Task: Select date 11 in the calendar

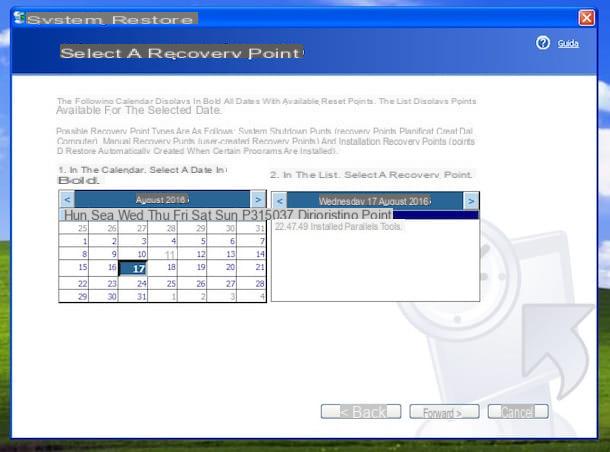Action: tap(163, 254)
